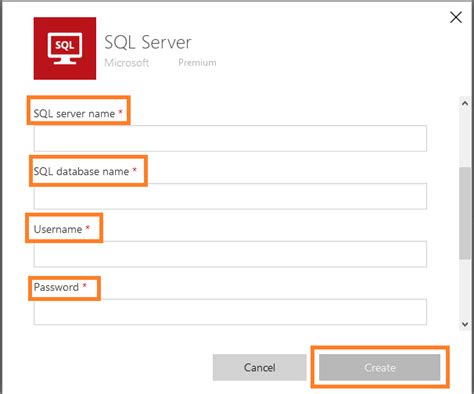Click the SQL Server title text
The image size is (474, 394).
[x=148, y=42]
